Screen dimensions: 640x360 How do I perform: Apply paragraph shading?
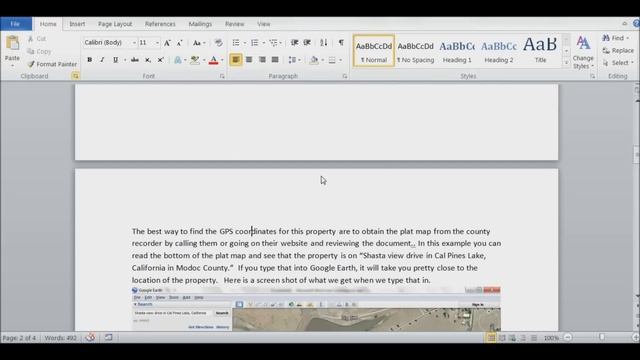313,60
